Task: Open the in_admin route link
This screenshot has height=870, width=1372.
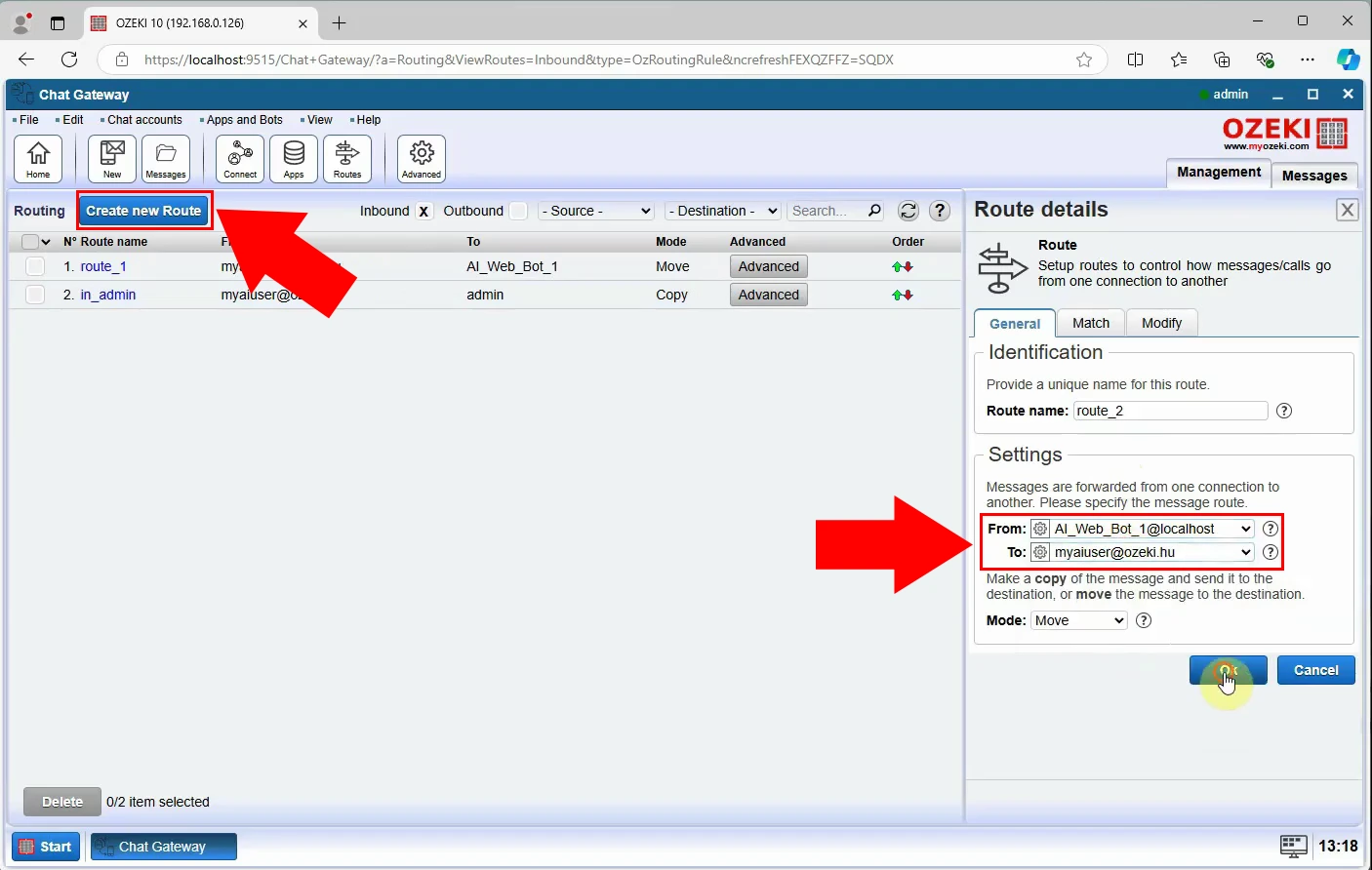Action: click(108, 295)
